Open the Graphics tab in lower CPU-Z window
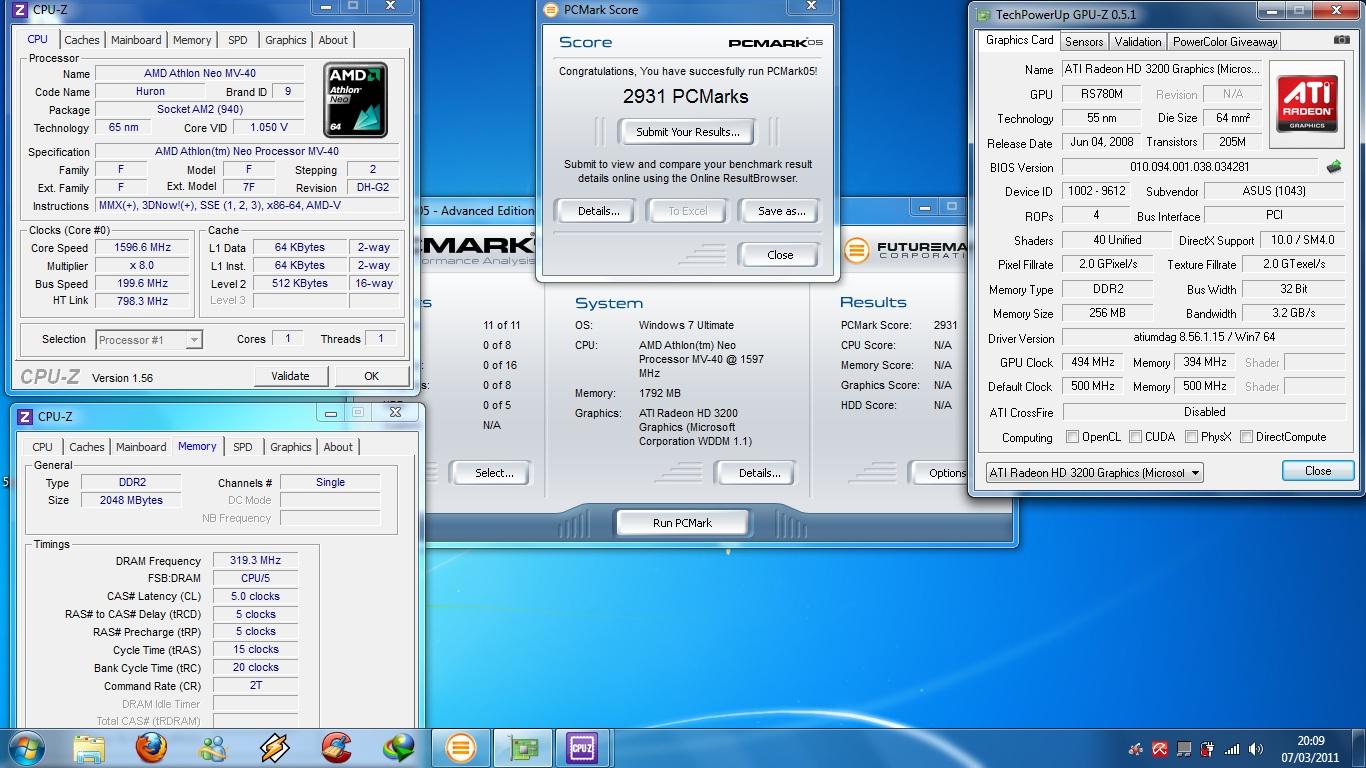The width and height of the screenshot is (1366, 768). click(291, 447)
